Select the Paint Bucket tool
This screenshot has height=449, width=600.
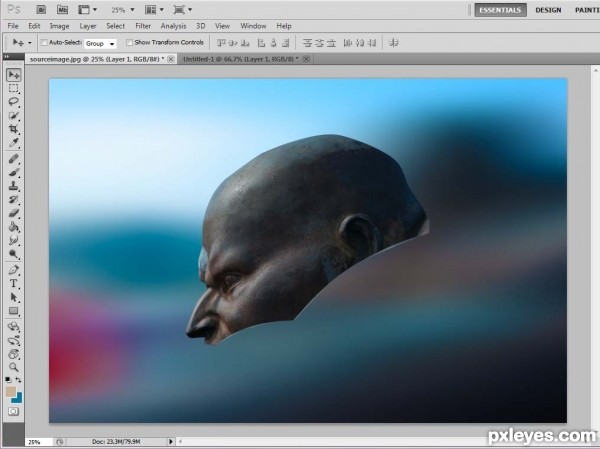pyautogui.click(x=13, y=227)
